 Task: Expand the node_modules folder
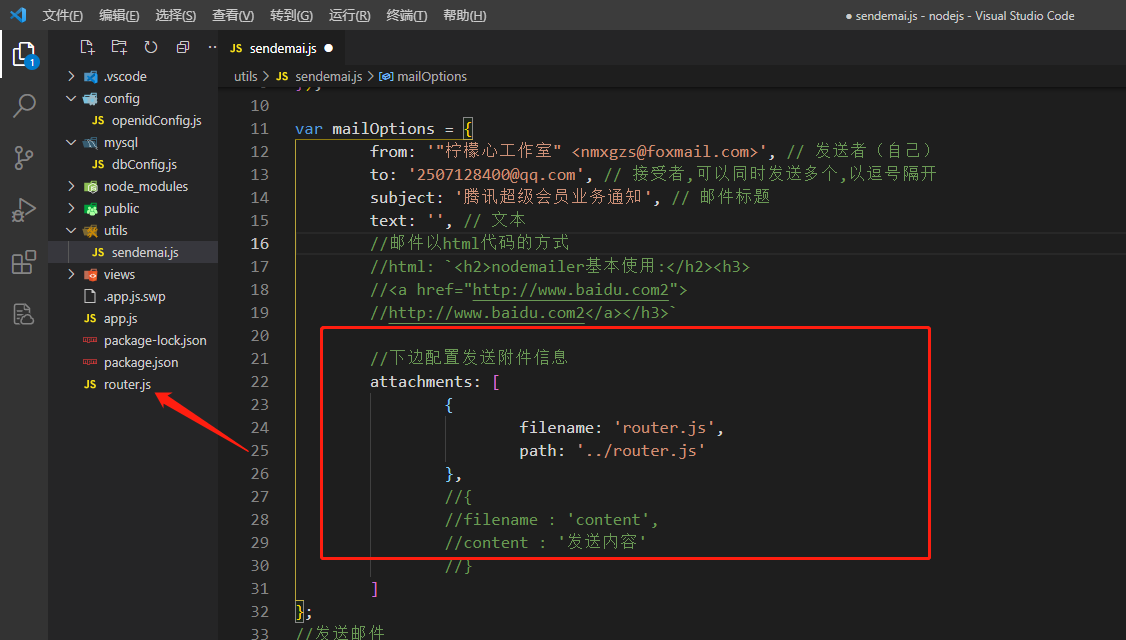[x=71, y=186]
